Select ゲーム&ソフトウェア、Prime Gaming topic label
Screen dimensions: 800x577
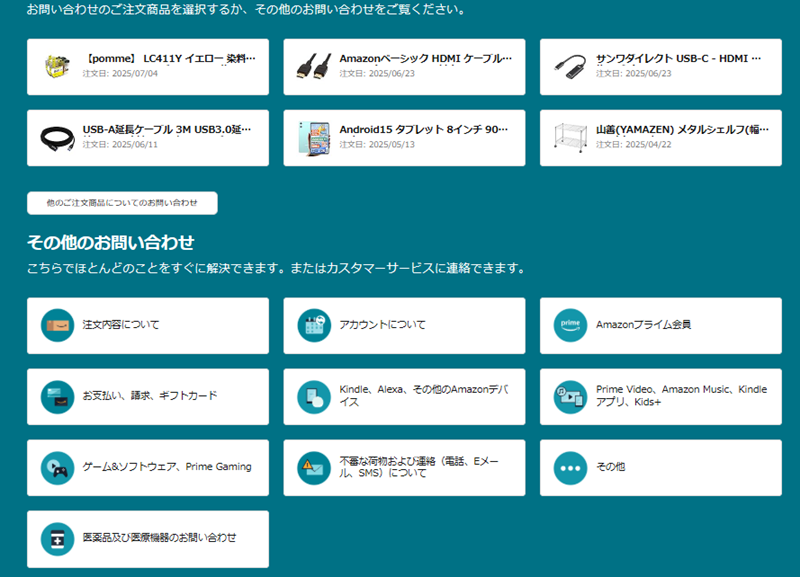[x=167, y=467]
